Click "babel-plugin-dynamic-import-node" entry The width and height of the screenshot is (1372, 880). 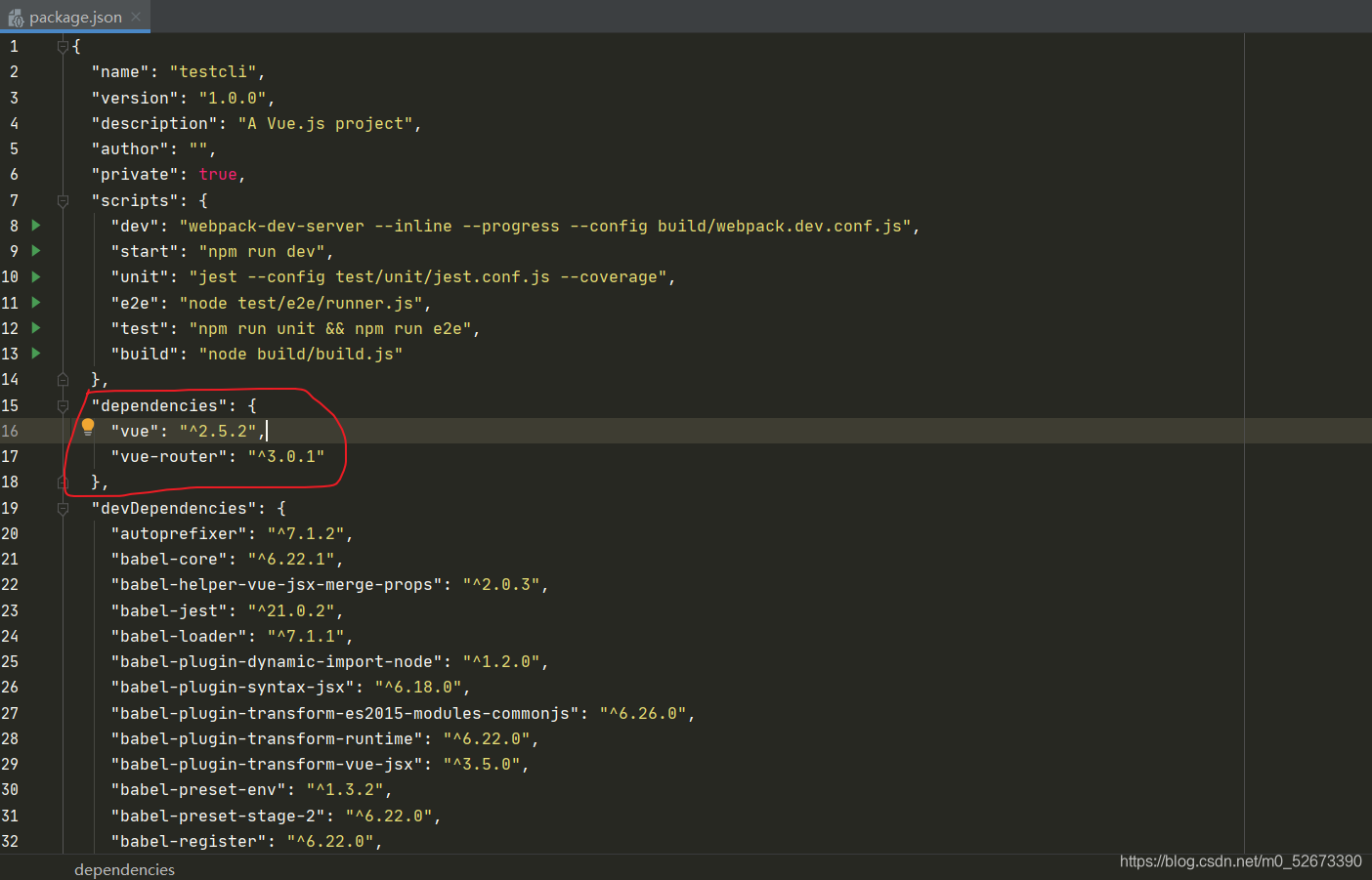click(329, 661)
